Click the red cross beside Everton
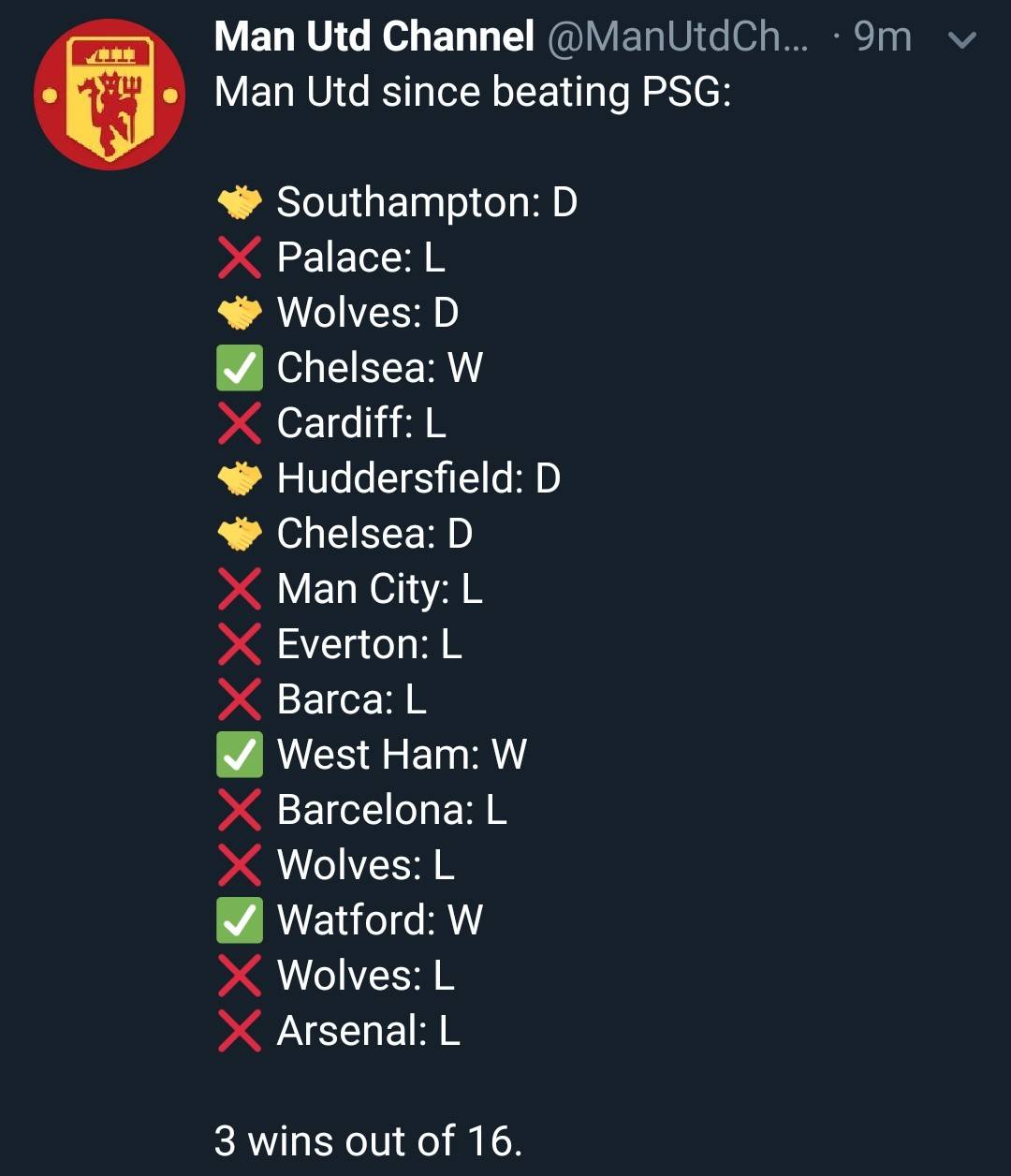 [240, 645]
